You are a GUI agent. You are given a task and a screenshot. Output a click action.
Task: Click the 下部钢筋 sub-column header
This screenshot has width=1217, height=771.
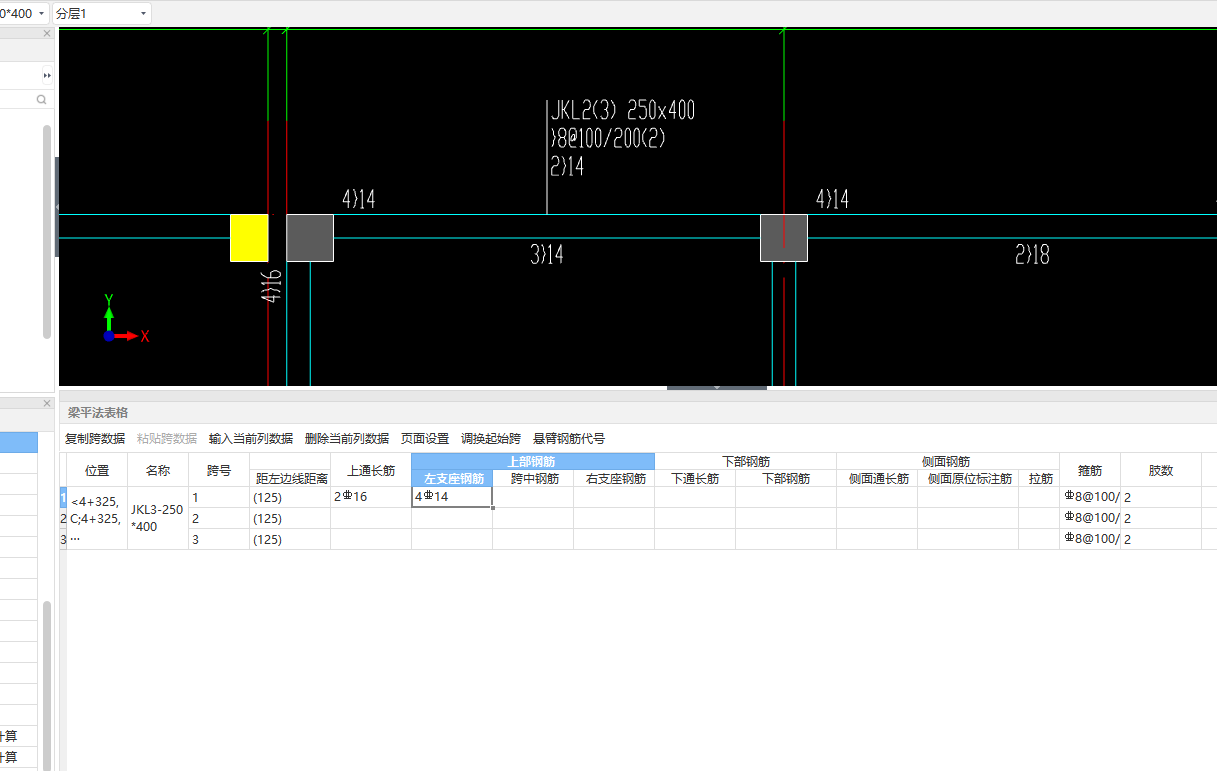click(x=786, y=478)
